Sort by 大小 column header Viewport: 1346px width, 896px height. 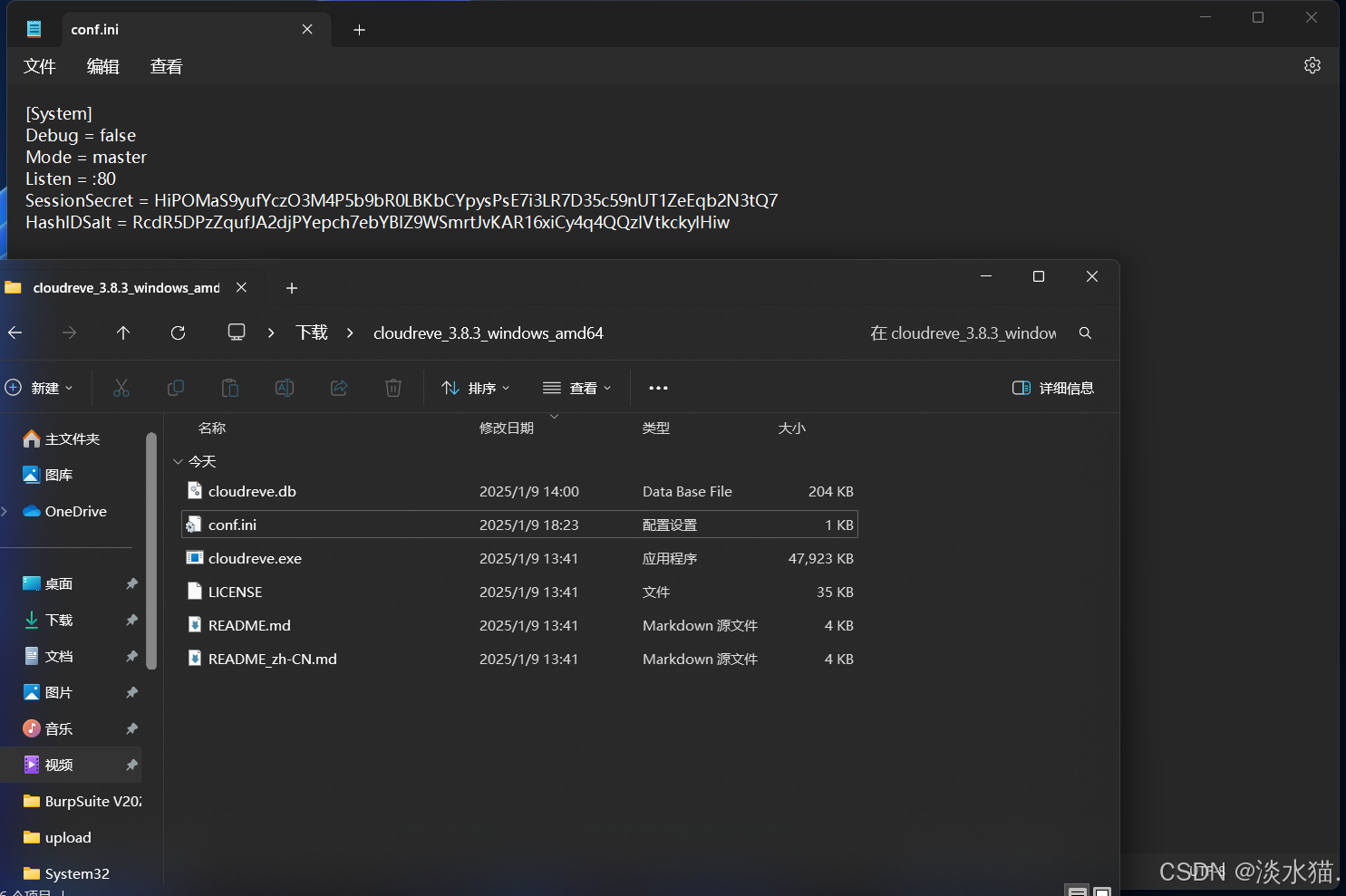click(791, 428)
